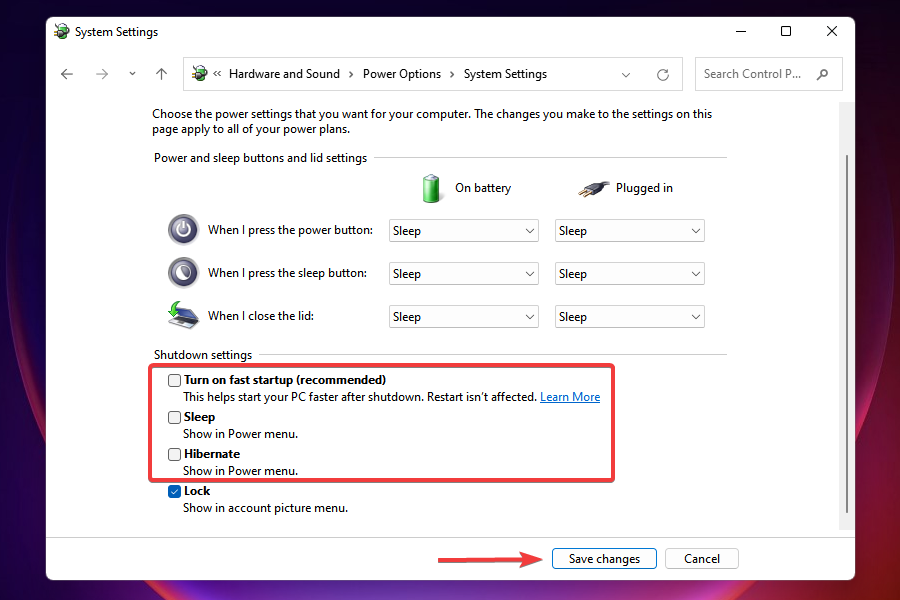Open Hardware and Sound breadcrumb
Image resolution: width=900 pixels, height=600 pixels.
[x=284, y=74]
